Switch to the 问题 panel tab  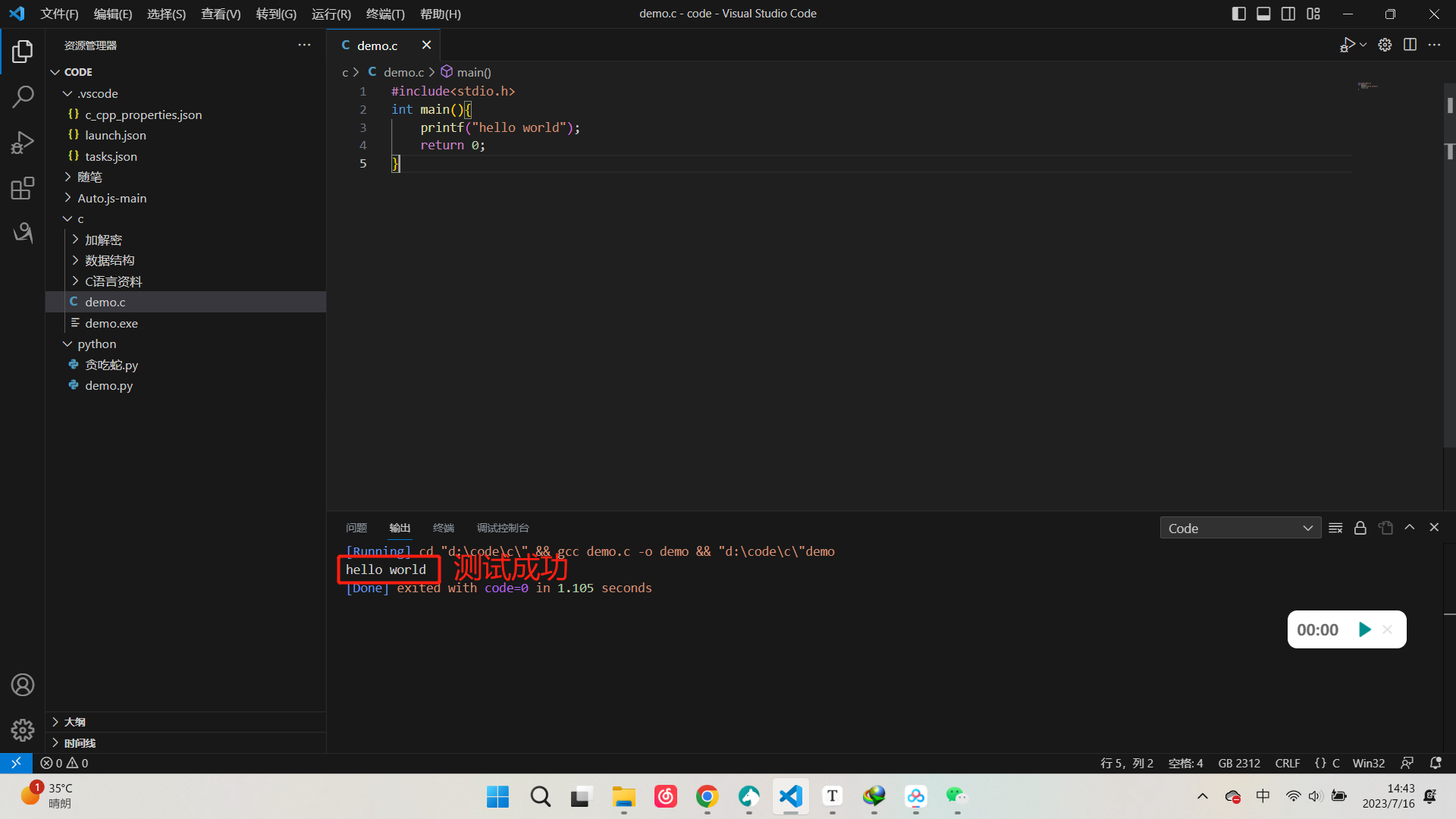click(x=356, y=528)
